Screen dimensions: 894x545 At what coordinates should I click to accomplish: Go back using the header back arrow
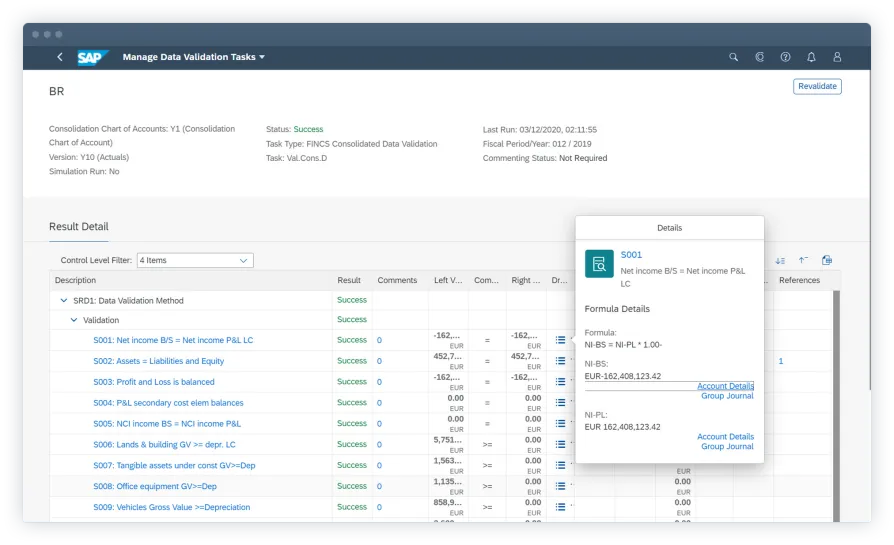[x=60, y=58]
